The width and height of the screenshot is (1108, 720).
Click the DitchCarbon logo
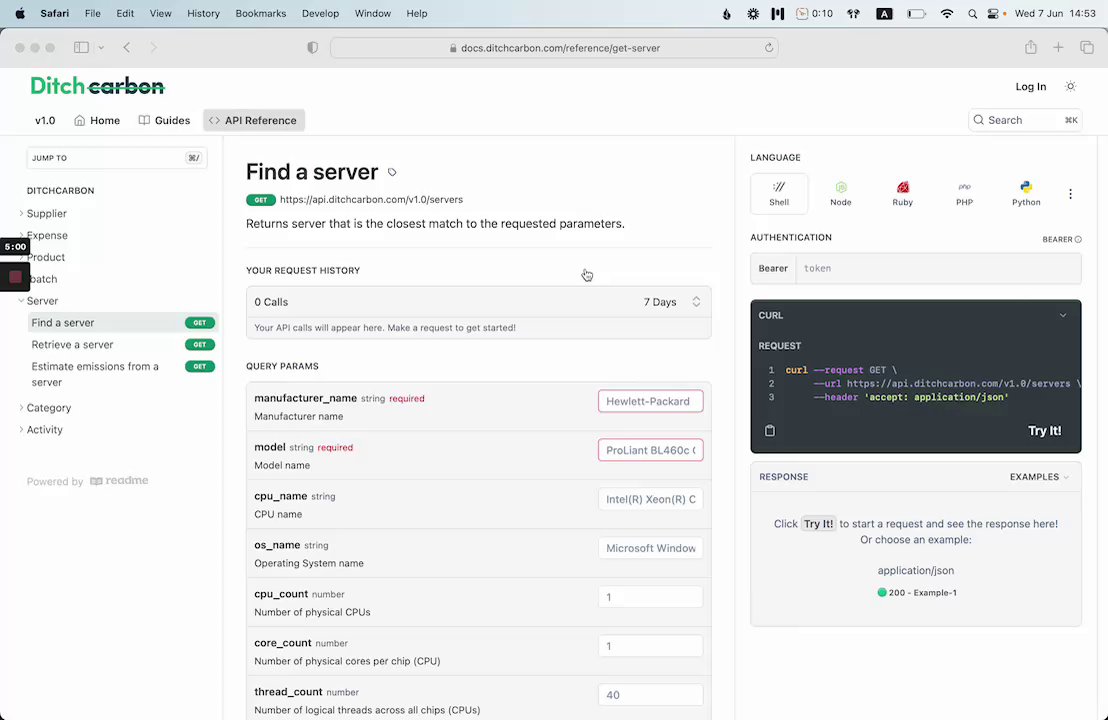pyautogui.click(x=98, y=86)
